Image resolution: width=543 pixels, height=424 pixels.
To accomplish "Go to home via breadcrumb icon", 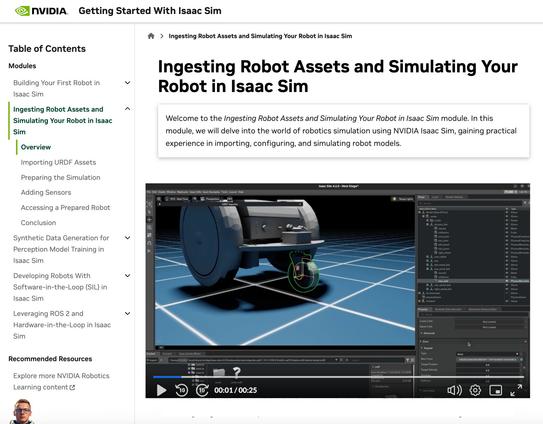I will point(151,36).
